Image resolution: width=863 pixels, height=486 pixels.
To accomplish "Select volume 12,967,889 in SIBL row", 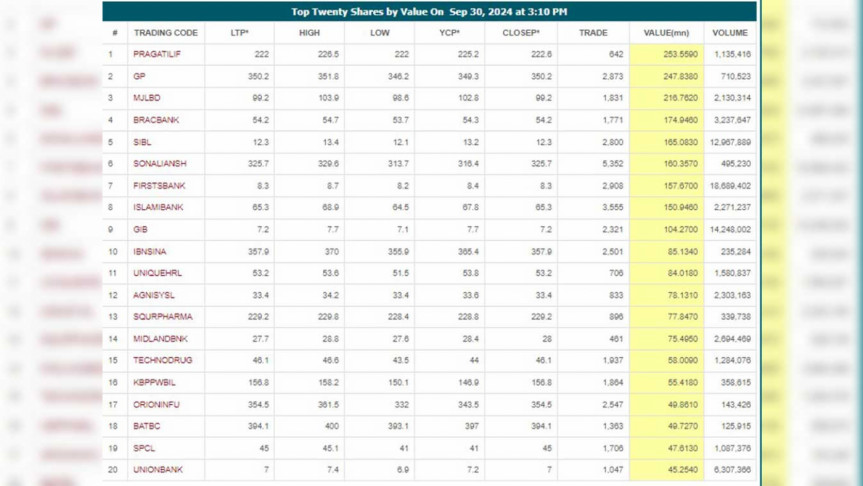I will [730, 142].
